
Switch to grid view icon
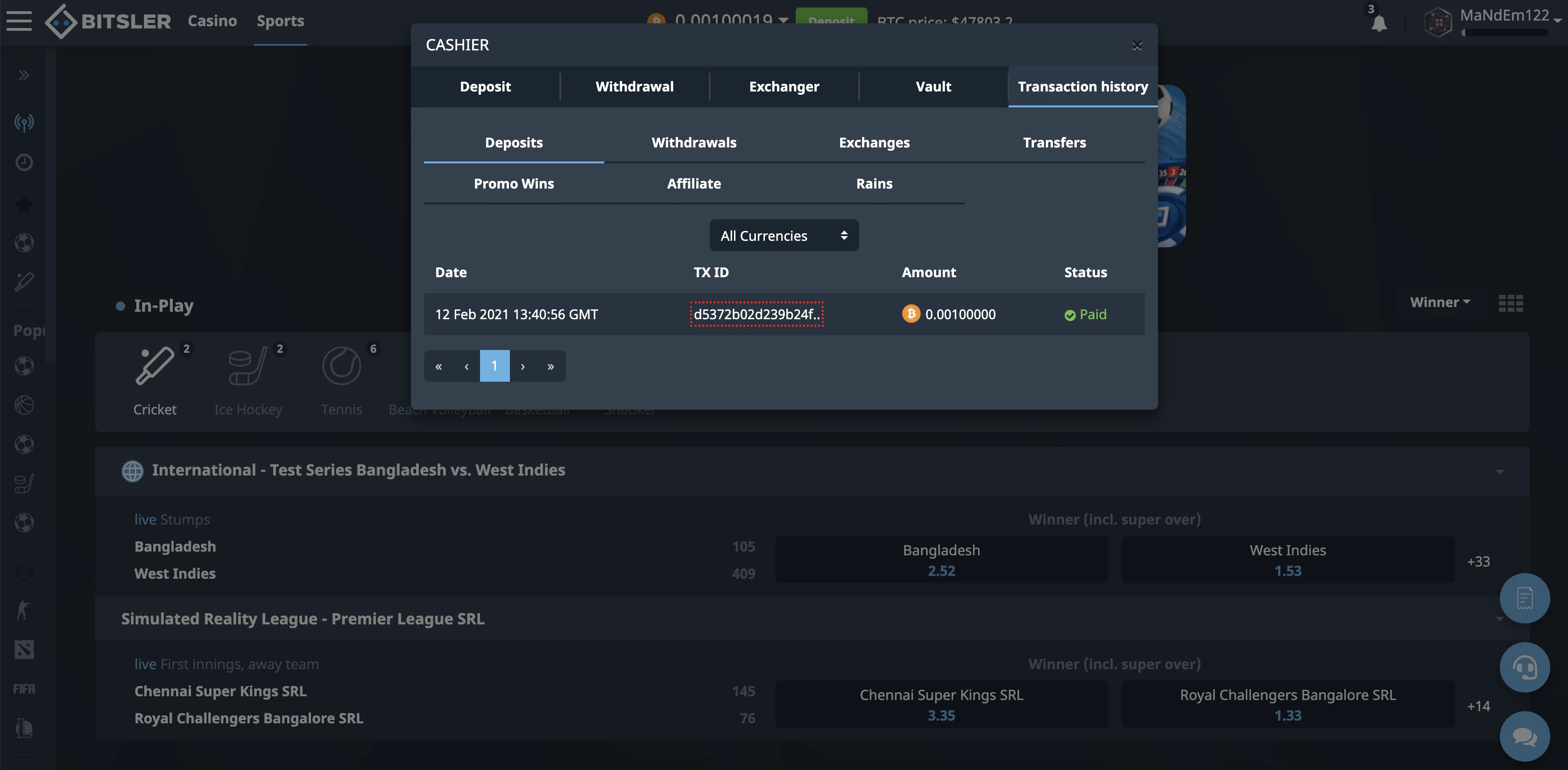[1511, 303]
